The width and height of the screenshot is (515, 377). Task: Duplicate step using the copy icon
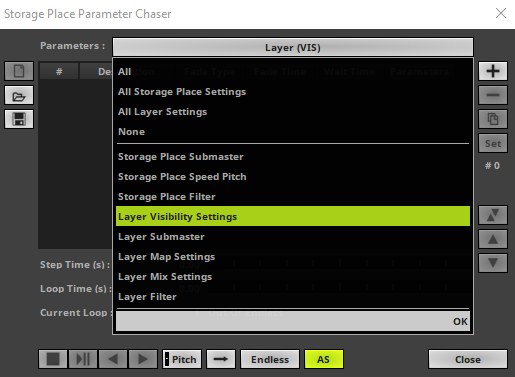(493, 119)
